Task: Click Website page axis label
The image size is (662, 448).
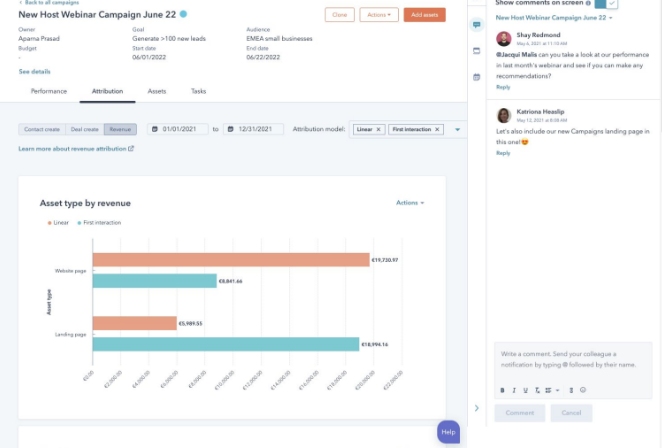Action: click(71, 271)
